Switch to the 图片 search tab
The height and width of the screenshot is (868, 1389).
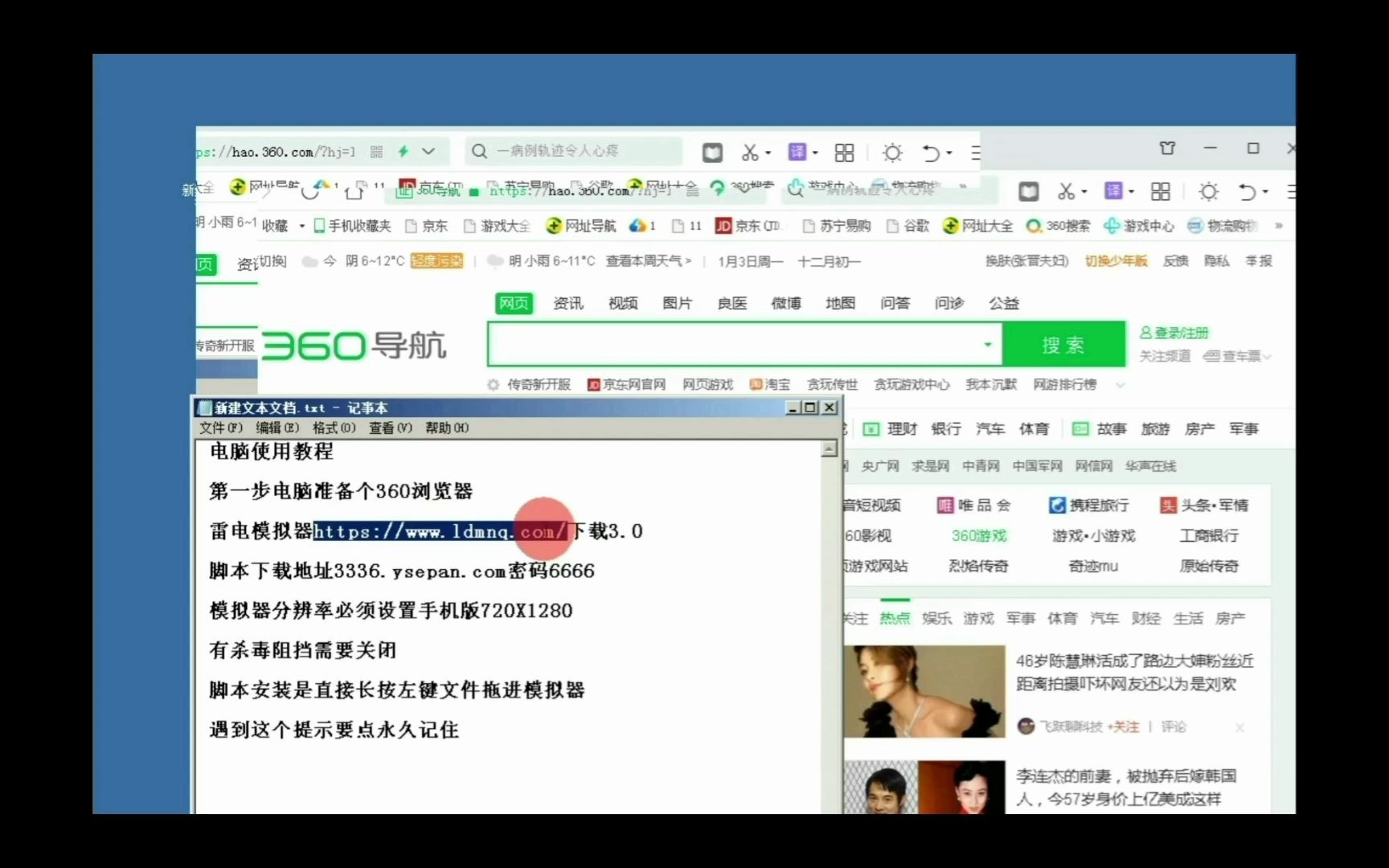pyautogui.click(x=677, y=303)
